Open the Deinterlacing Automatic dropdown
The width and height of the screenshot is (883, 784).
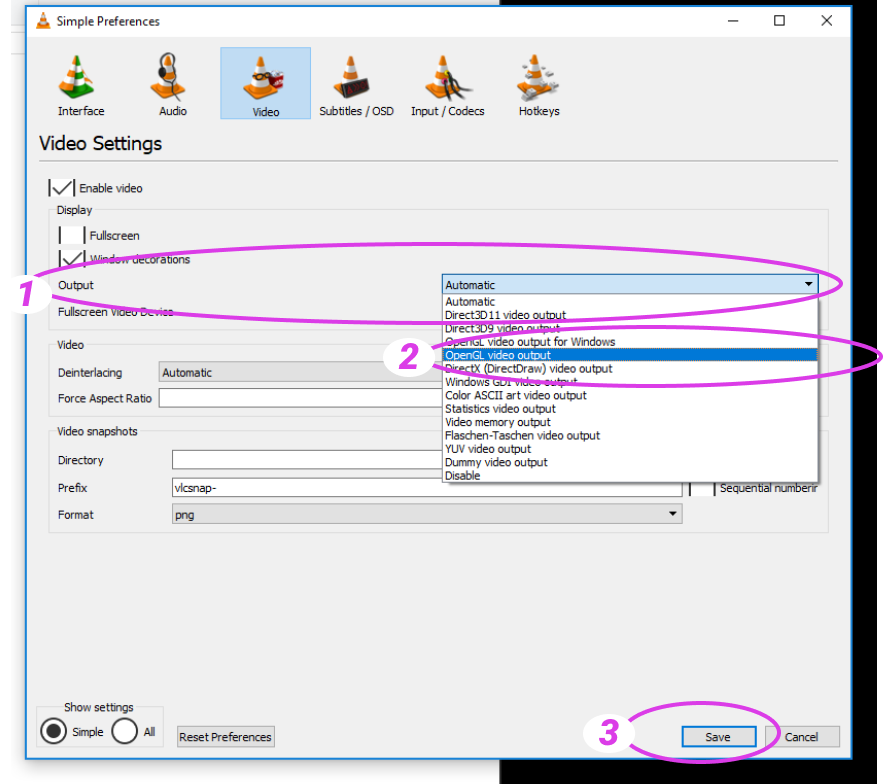300,373
